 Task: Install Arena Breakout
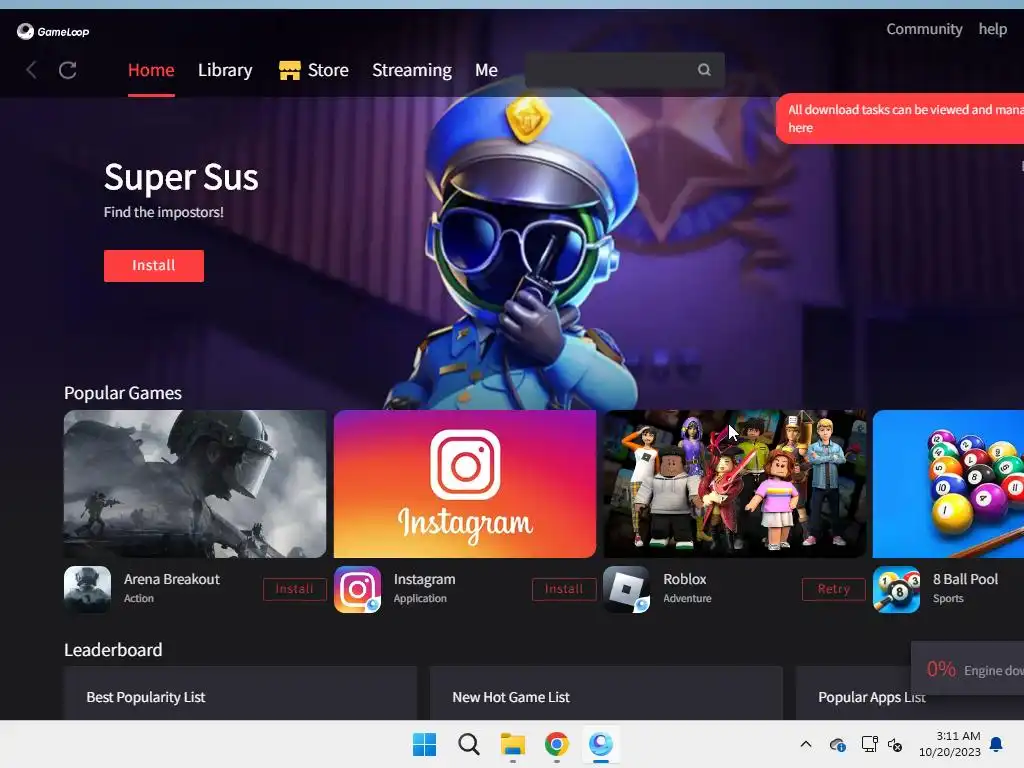[x=295, y=589]
